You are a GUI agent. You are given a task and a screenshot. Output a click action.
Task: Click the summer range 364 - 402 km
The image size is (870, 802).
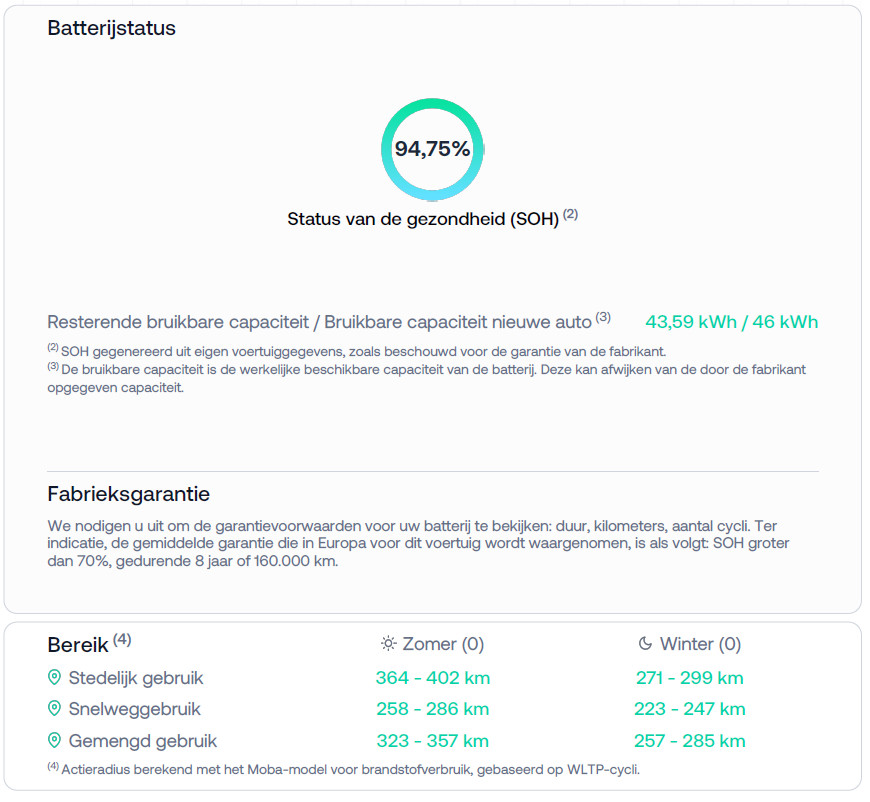click(433, 678)
